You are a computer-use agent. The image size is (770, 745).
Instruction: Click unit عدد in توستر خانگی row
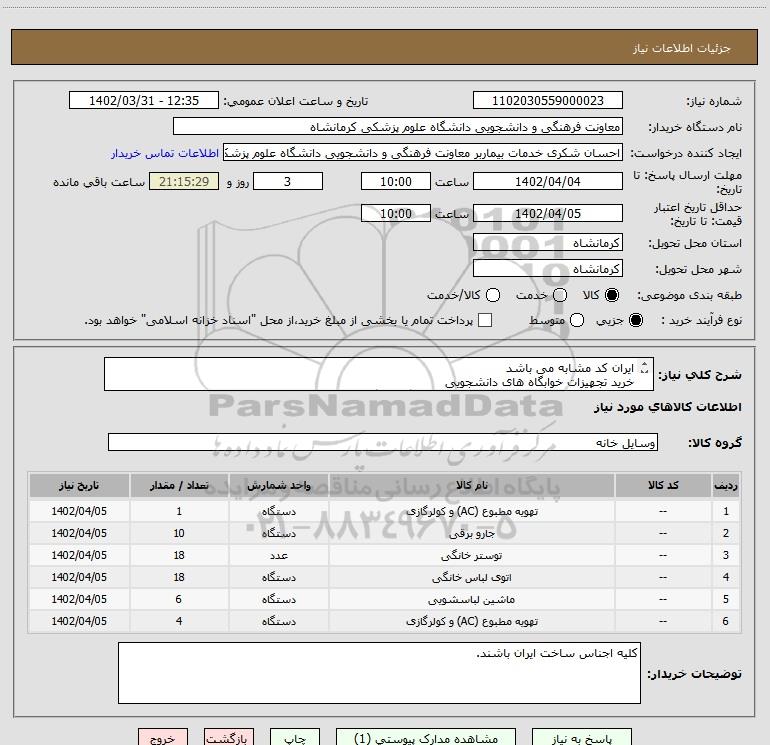coord(278,555)
